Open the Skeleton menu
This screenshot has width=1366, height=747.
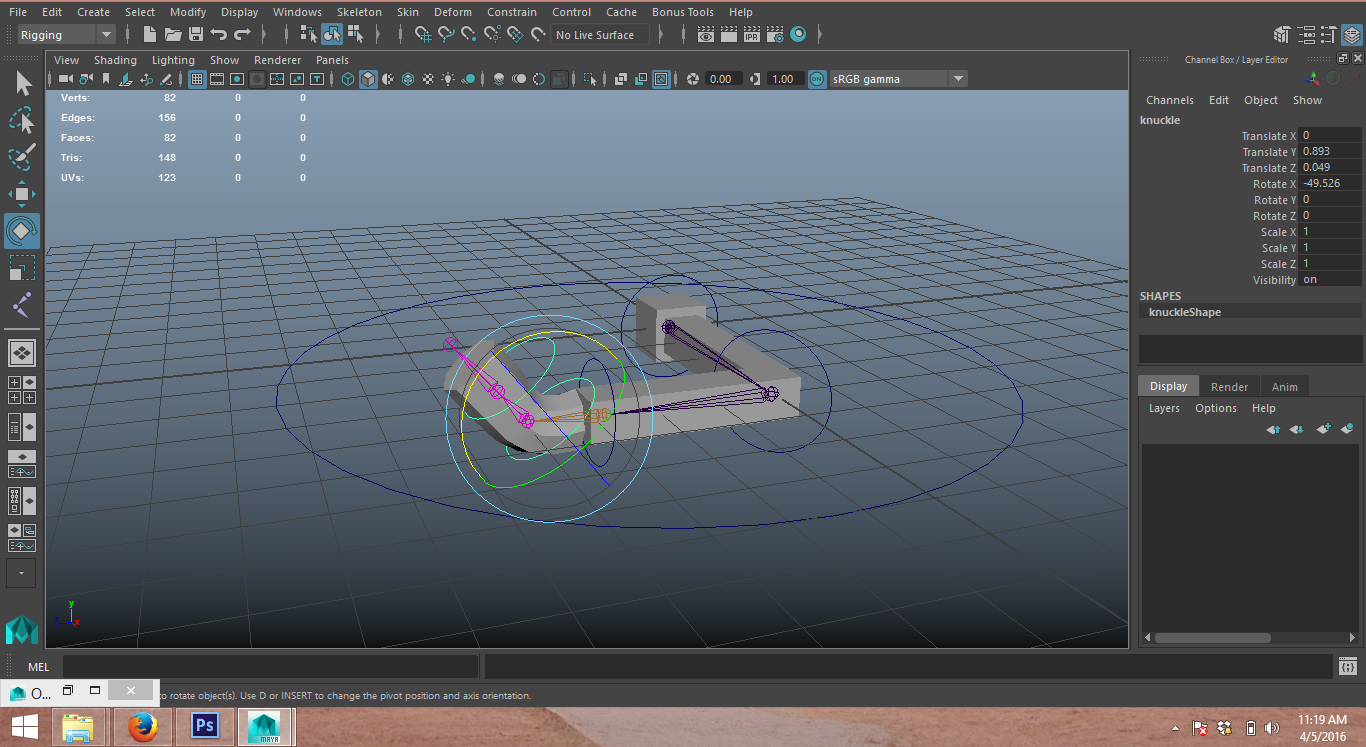[x=359, y=12]
